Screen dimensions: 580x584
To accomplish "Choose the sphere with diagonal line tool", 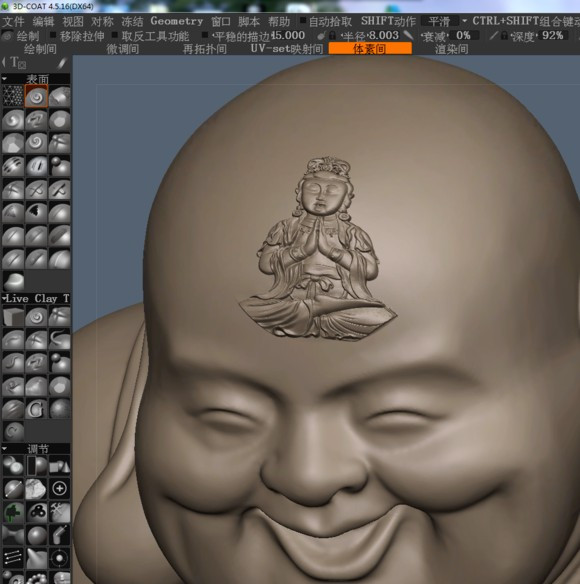I will [13, 489].
